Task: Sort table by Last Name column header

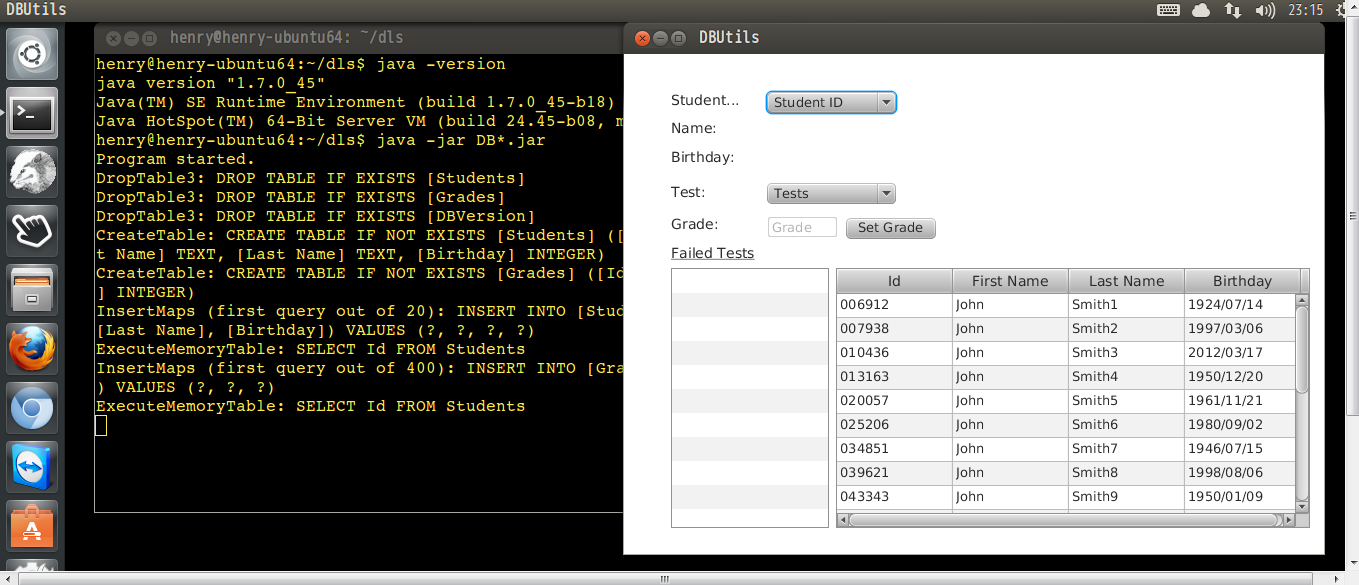Action: (1126, 281)
